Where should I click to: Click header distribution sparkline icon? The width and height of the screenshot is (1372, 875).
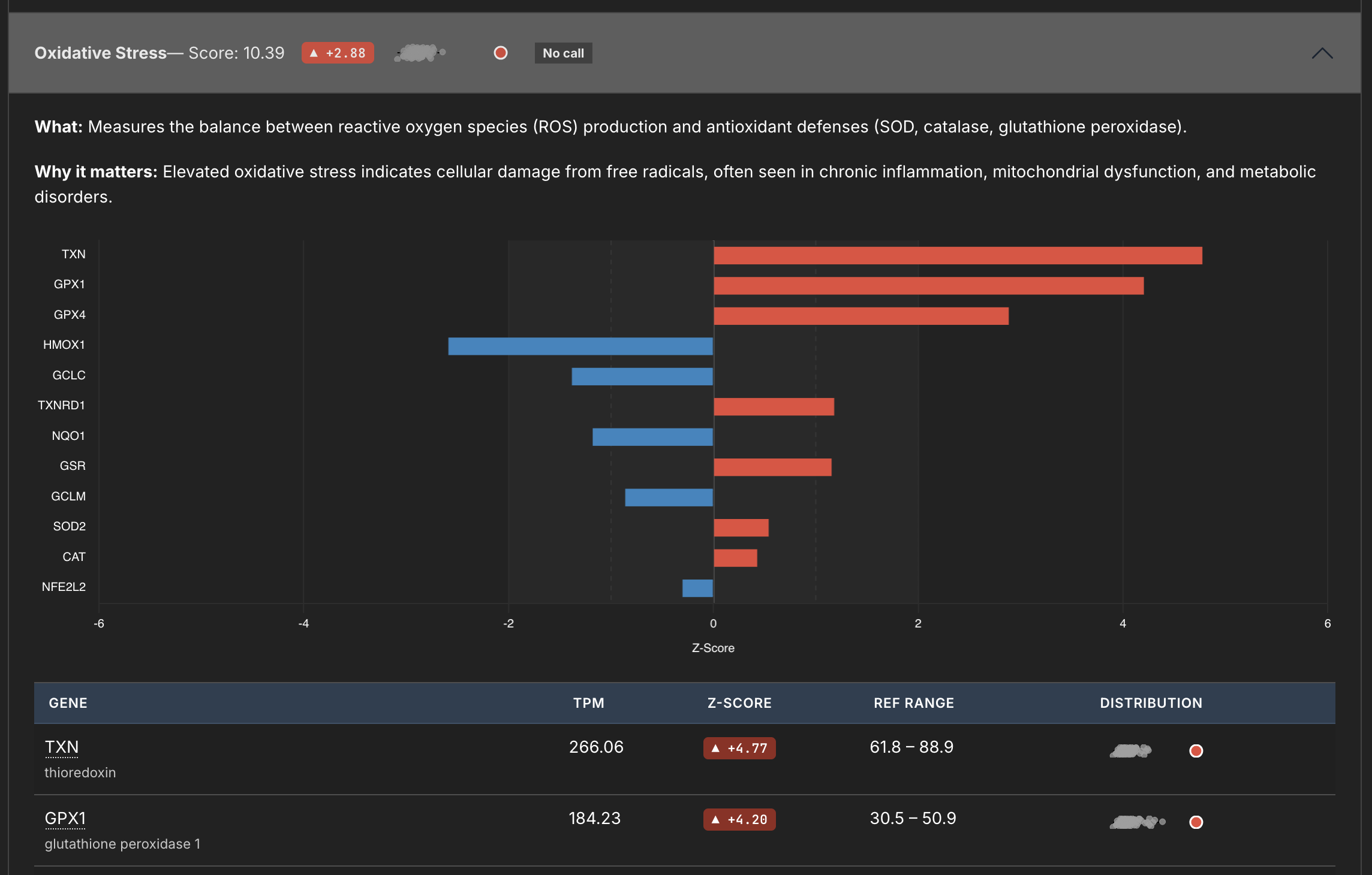click(x=420, y=53)
